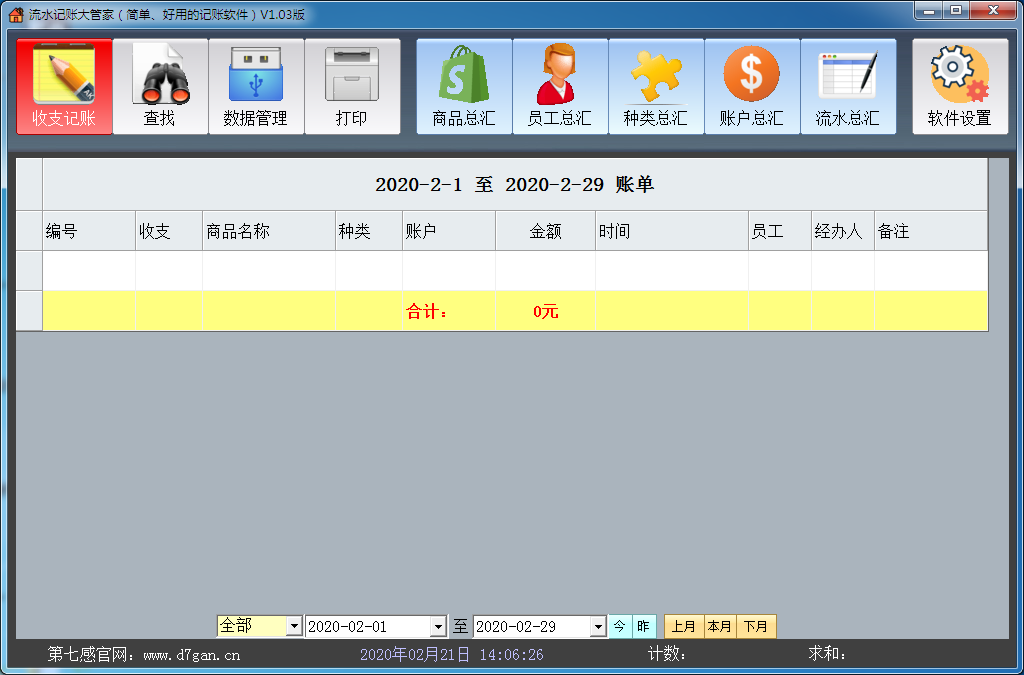Open 流水总汇 ledger with pen icon
1024x675 pixels.
pyautogui.click(x=848, y=86)
